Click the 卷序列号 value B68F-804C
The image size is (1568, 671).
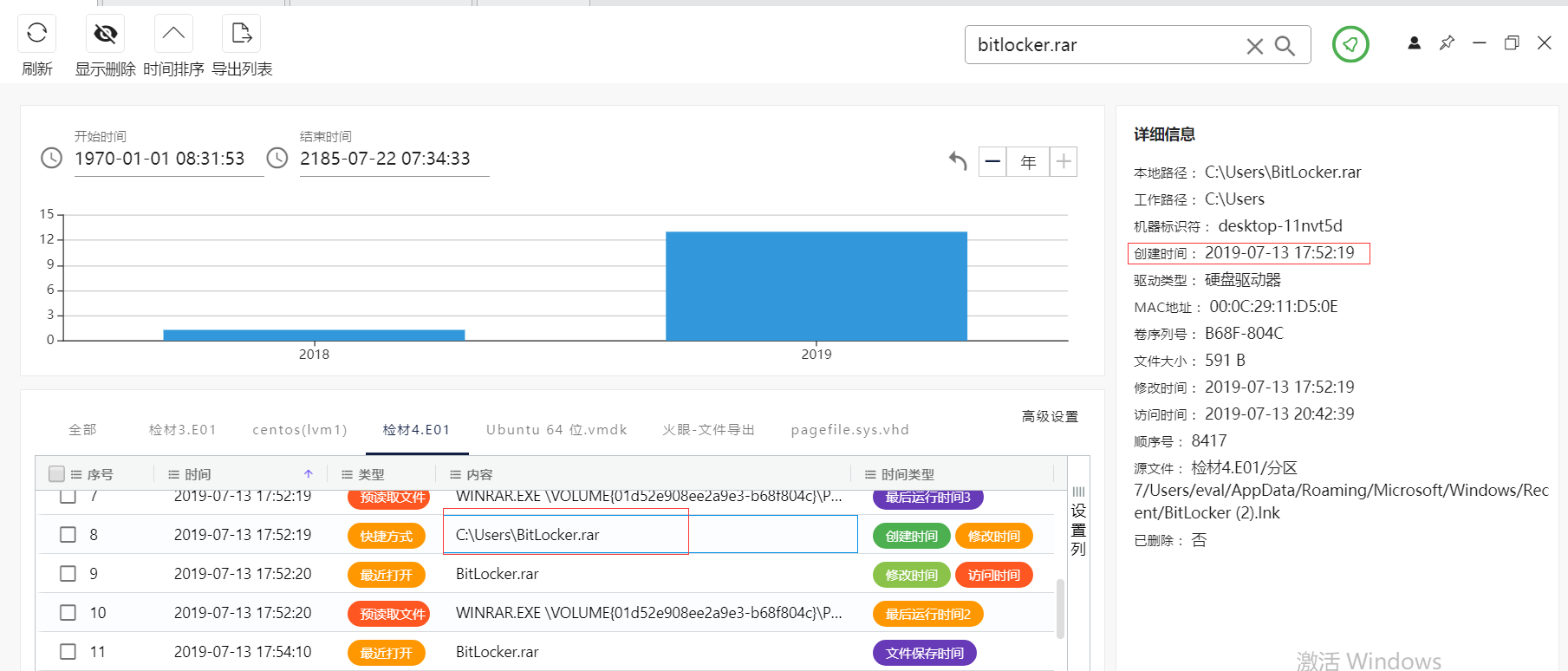point(1244,333)
